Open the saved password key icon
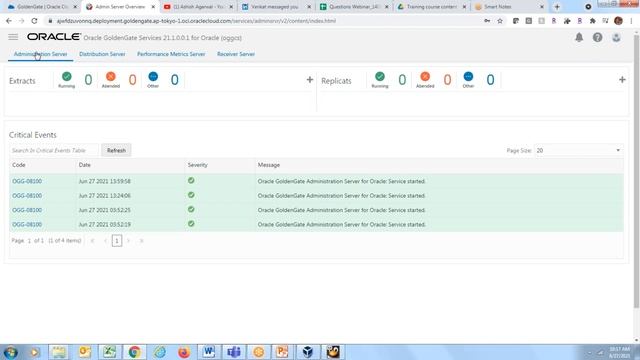Viewport: 640px width, 360px height. click(x=487, y=21)
